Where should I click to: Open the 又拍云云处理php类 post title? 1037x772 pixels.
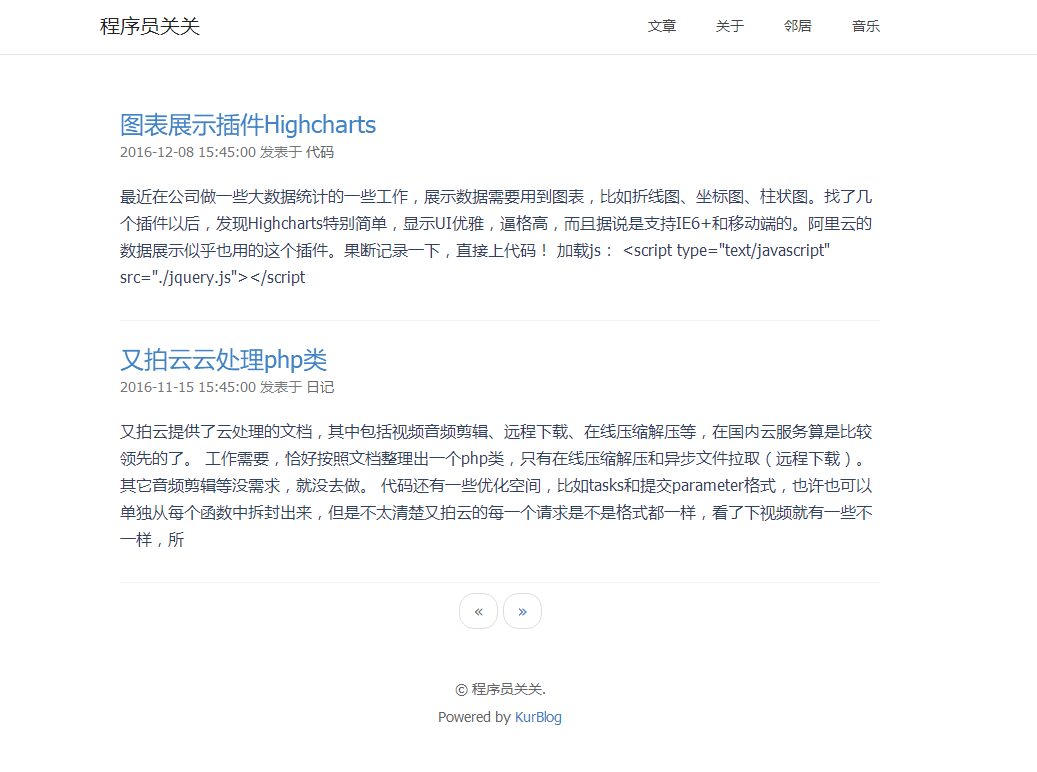pyautogui.click(x=223, y=360)
